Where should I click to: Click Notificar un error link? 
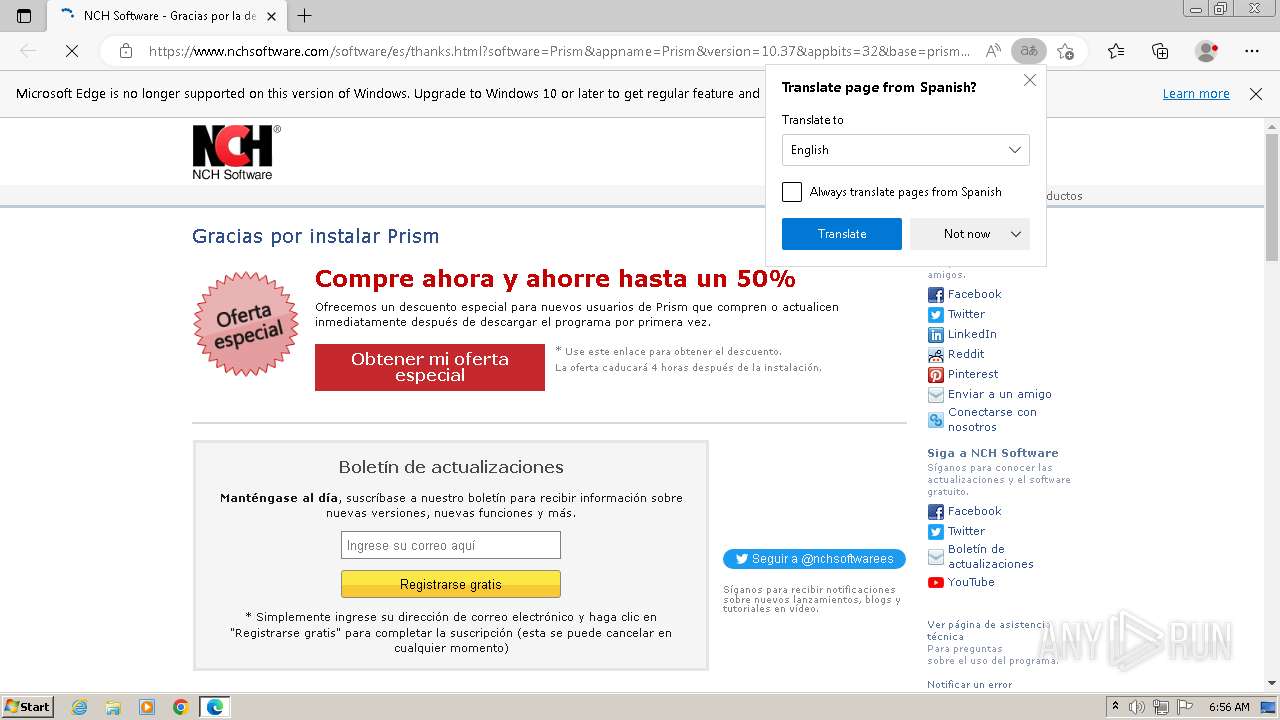pyautogui.click(x=970, y=685)
